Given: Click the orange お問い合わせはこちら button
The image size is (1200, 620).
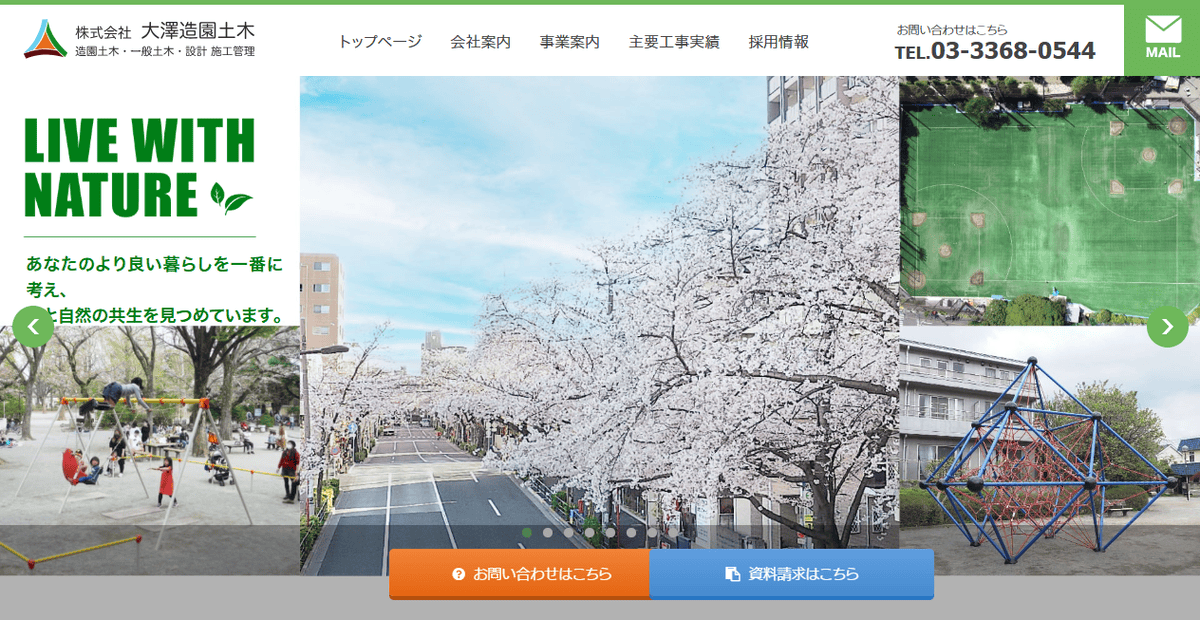Looking at the screenshot, I should point(518,574).
